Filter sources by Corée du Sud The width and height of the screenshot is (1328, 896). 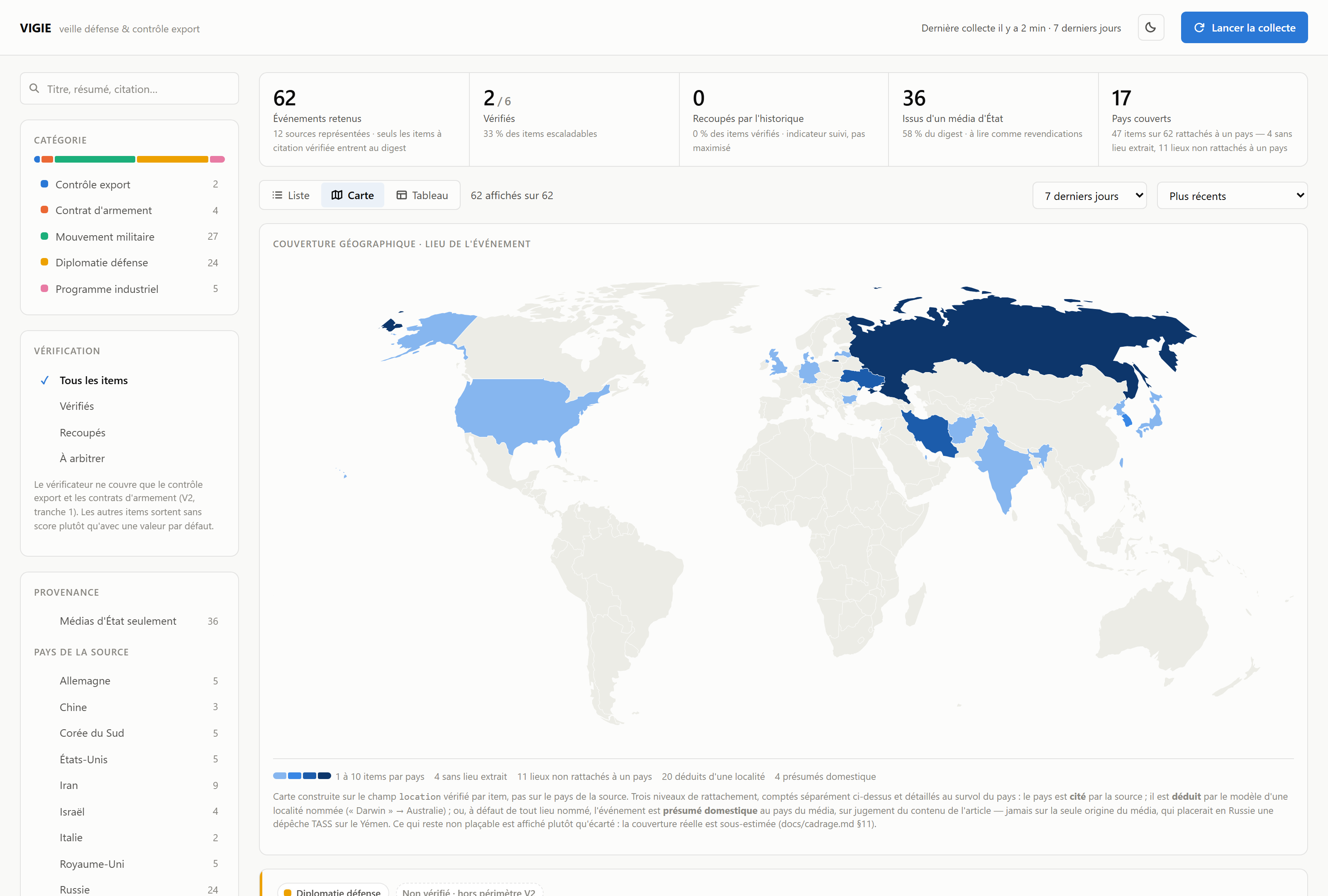[x=129, y=733]
